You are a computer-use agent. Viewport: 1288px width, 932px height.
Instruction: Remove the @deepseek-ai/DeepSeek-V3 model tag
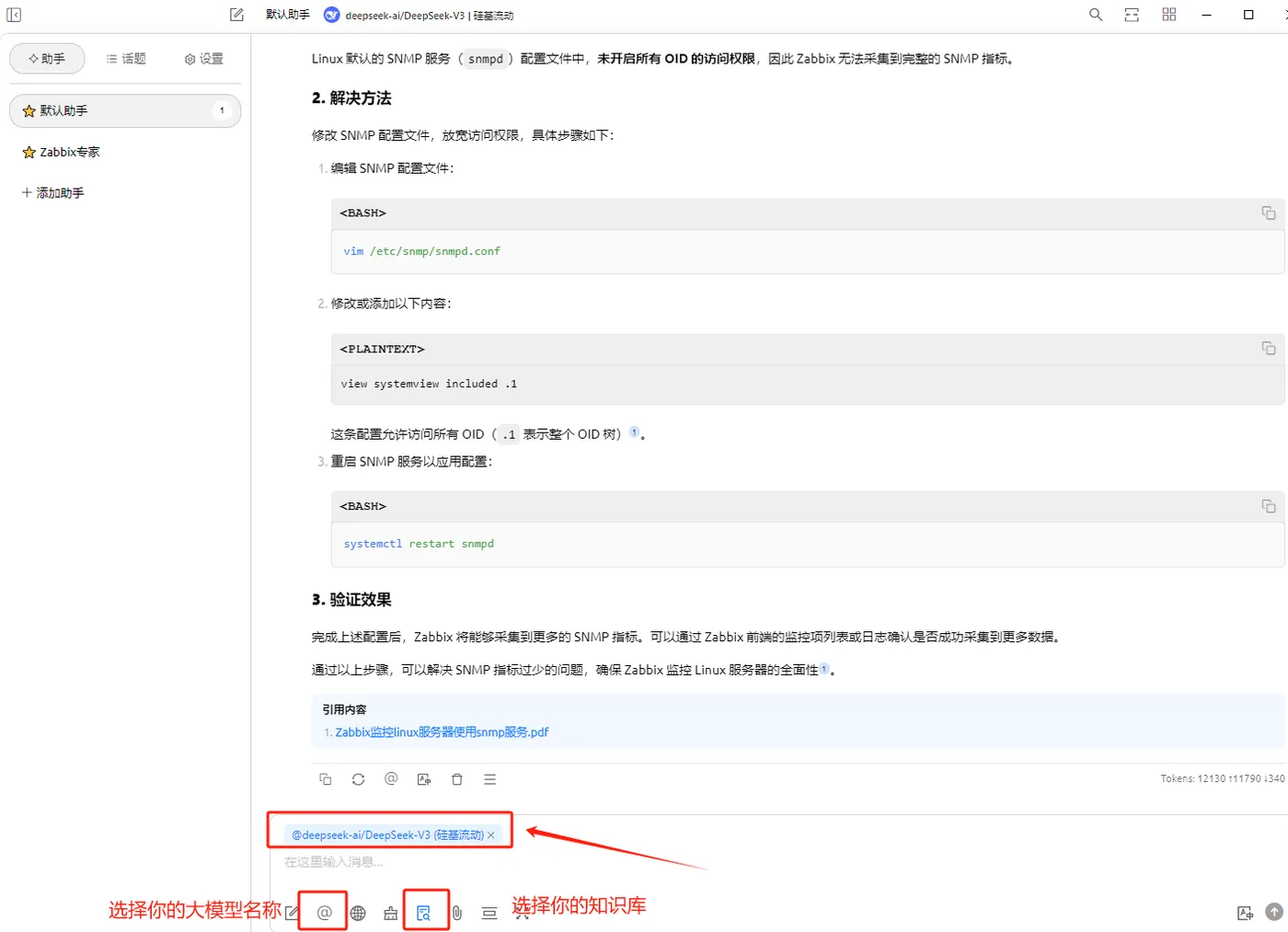(491, 835)
